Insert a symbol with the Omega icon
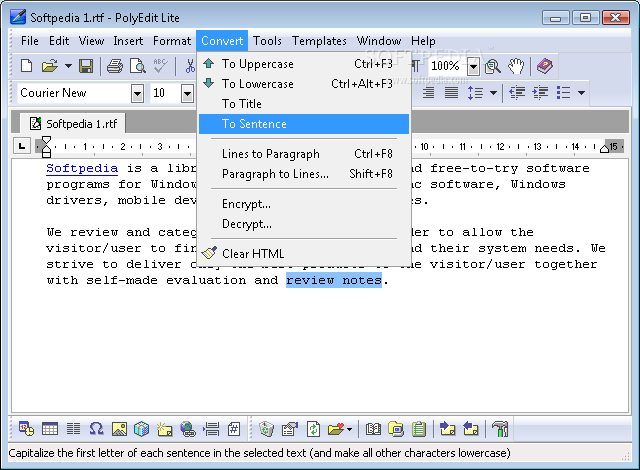The height and width of the screenshot is (470, 640). pyautogui.click(x=96, y=429)
